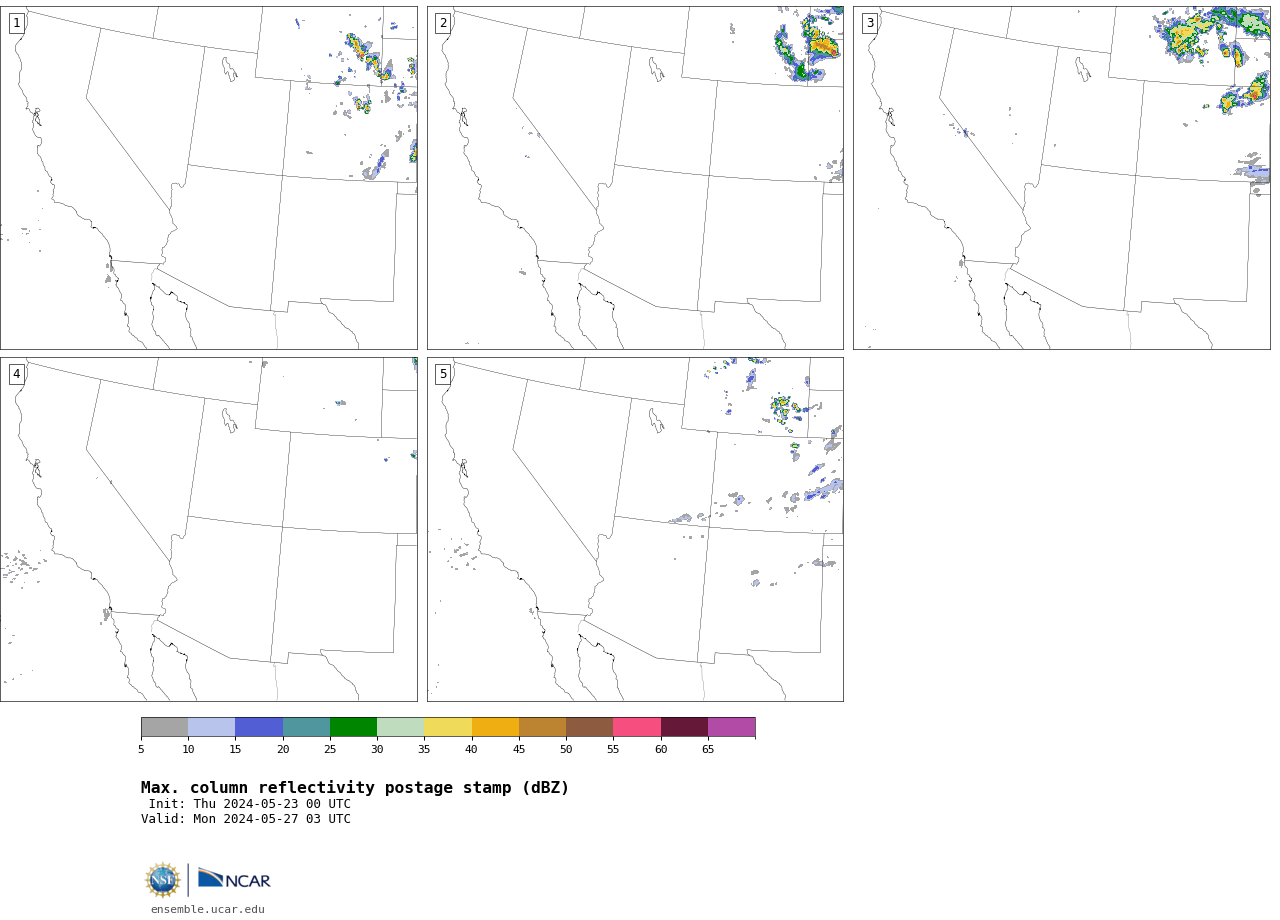Pick the dark green 25-30 dBZ swatch

tap(353, 727)
